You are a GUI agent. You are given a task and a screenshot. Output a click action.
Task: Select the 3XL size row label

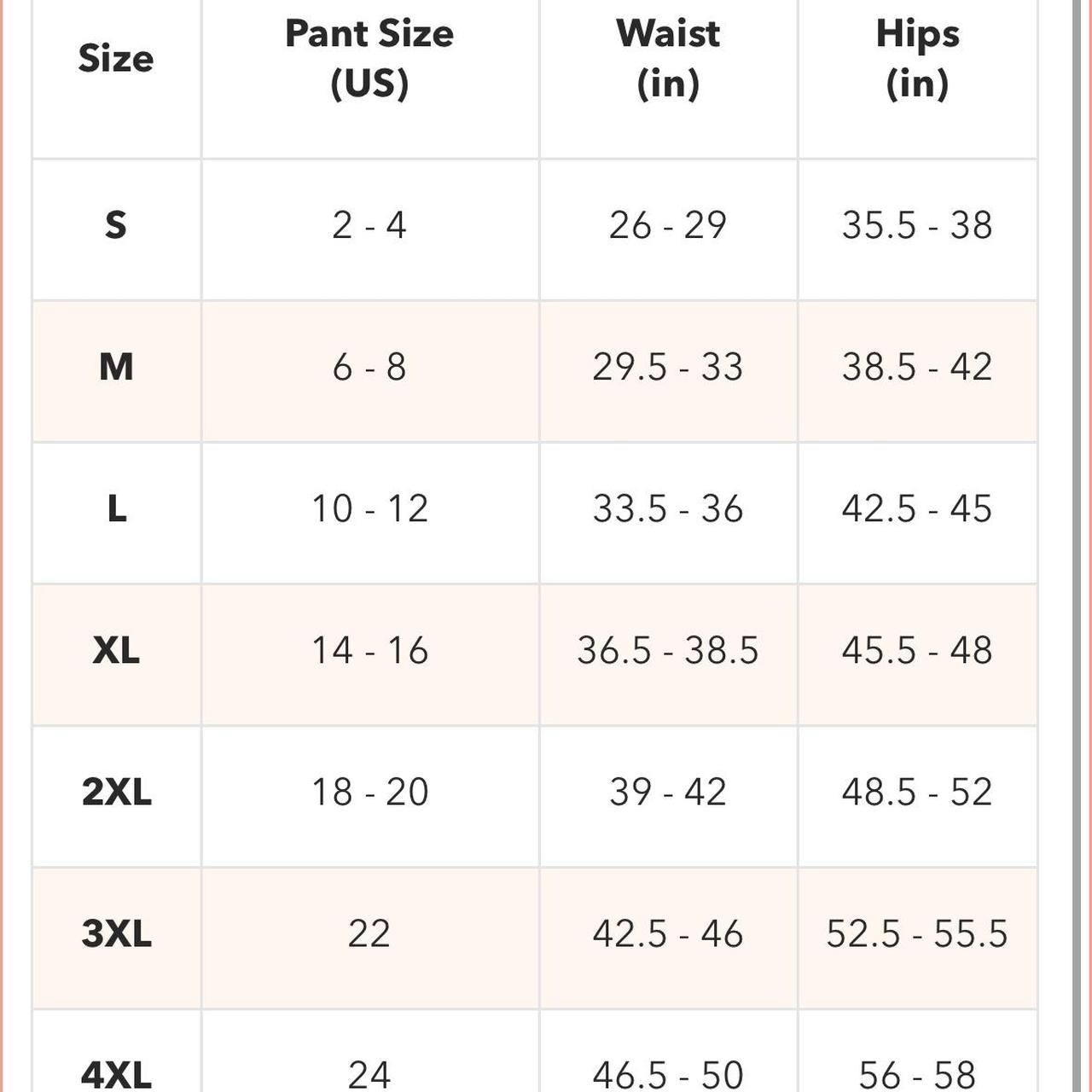click(x=116, y=933)
